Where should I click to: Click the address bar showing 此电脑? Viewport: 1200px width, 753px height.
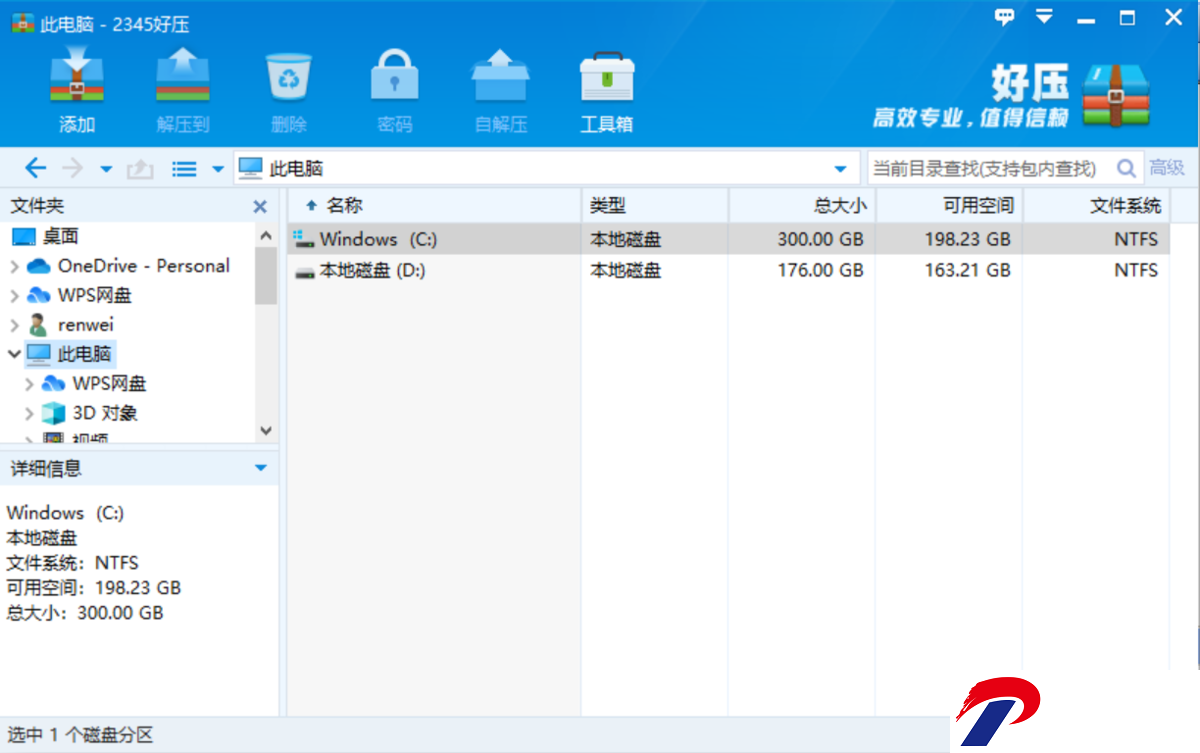547,168
